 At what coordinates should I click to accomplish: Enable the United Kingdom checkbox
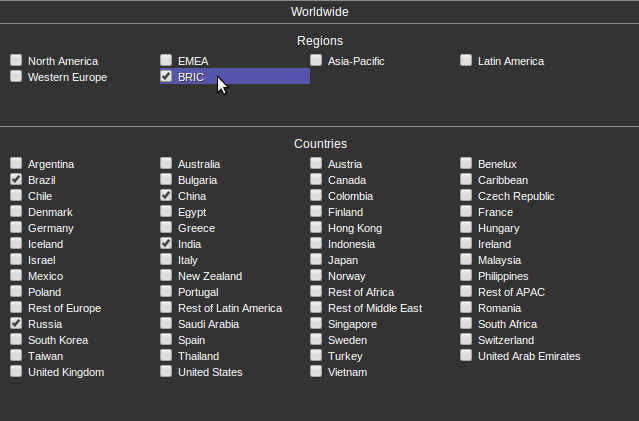16,371
